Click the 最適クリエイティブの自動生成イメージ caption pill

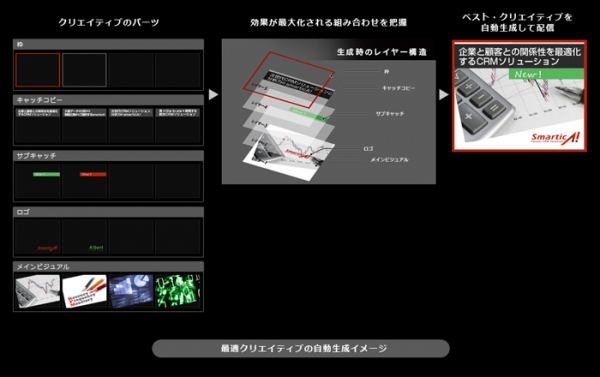[x=301, y=348]
